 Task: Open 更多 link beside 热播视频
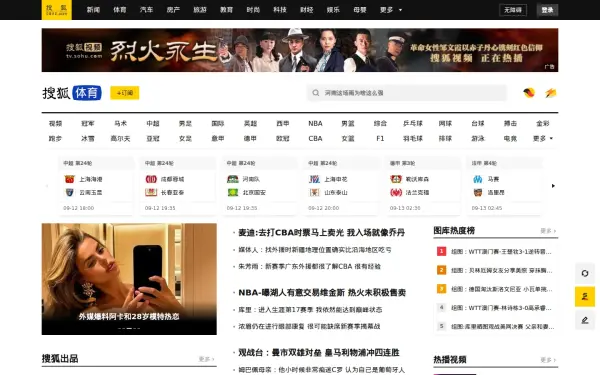click(548, 360)
